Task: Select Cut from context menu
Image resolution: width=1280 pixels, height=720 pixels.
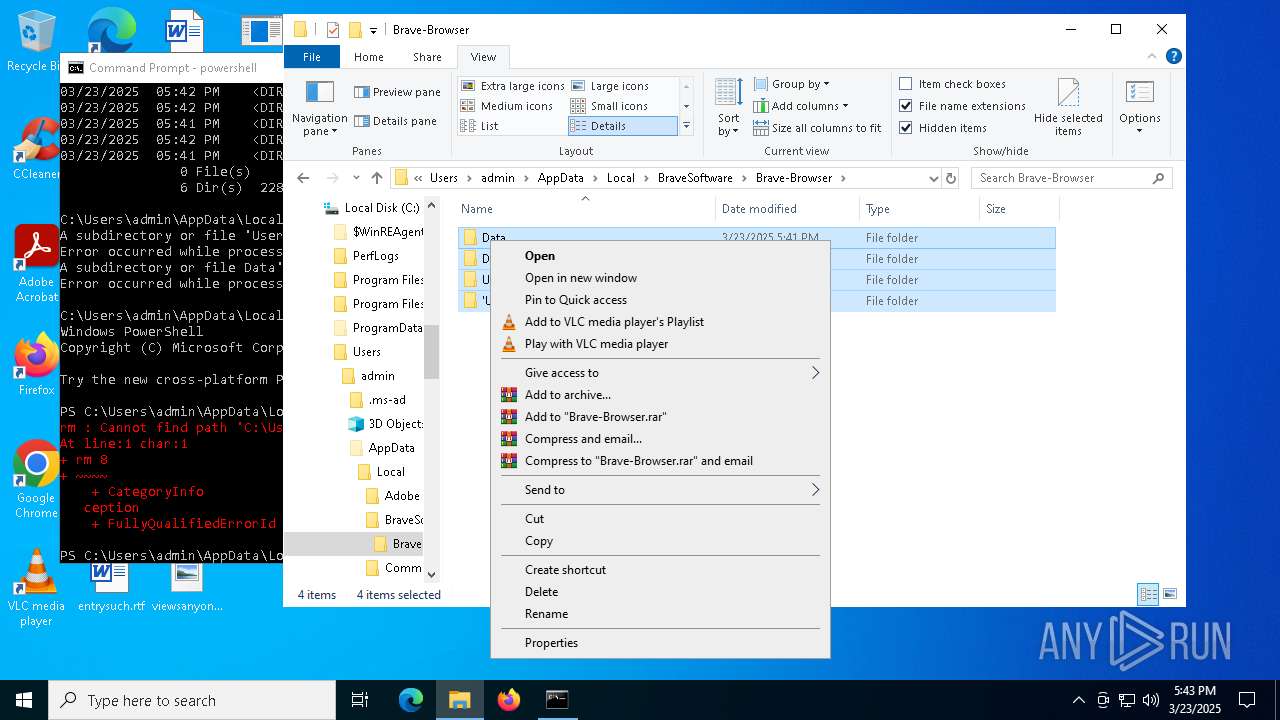Action: pos(660,519)
